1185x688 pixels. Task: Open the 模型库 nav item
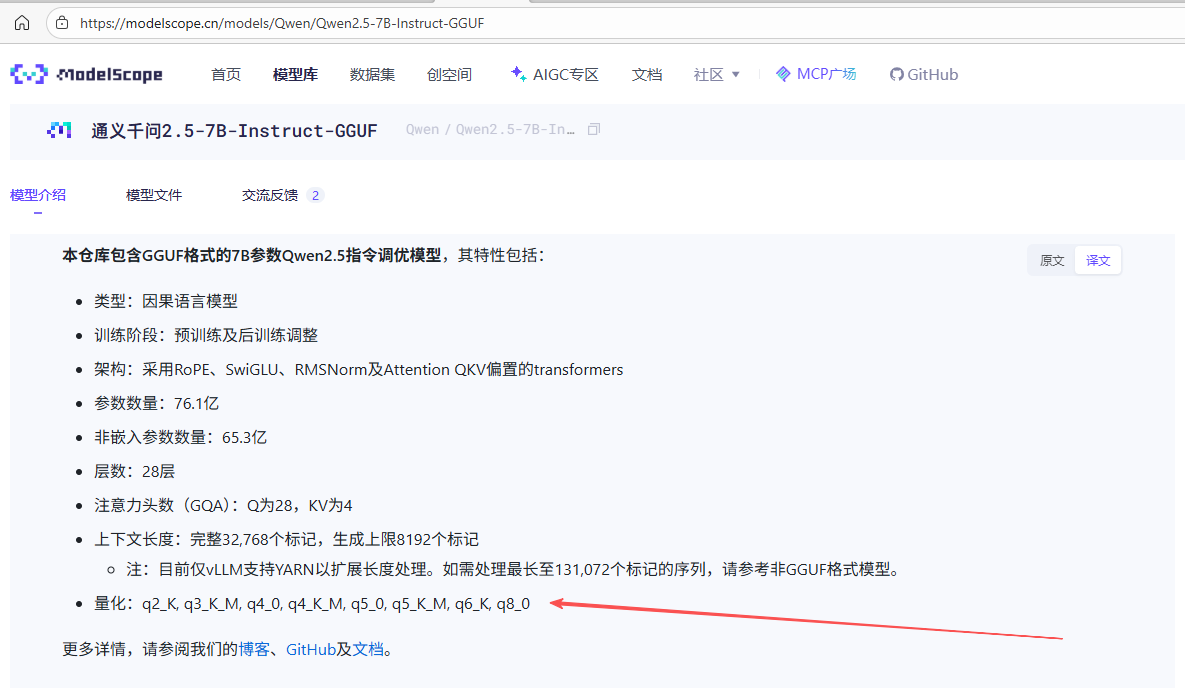295,74
